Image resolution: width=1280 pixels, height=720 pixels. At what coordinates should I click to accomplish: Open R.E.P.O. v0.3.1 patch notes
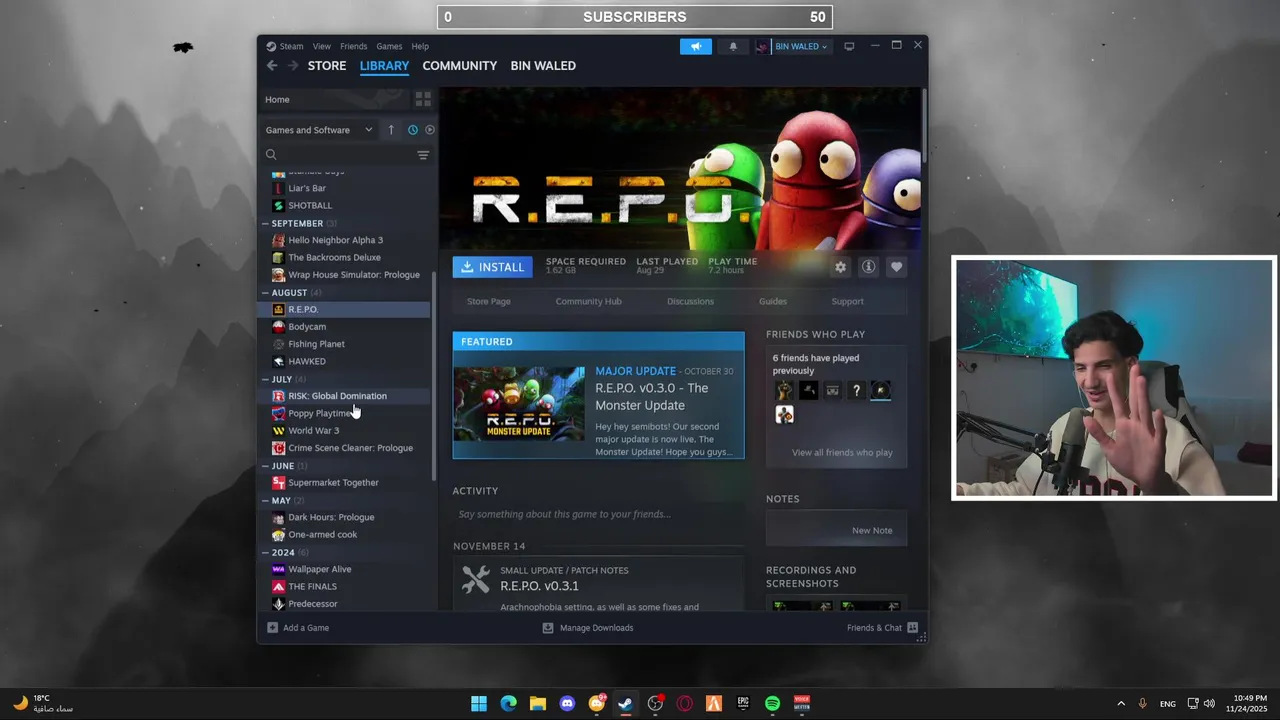539,586
